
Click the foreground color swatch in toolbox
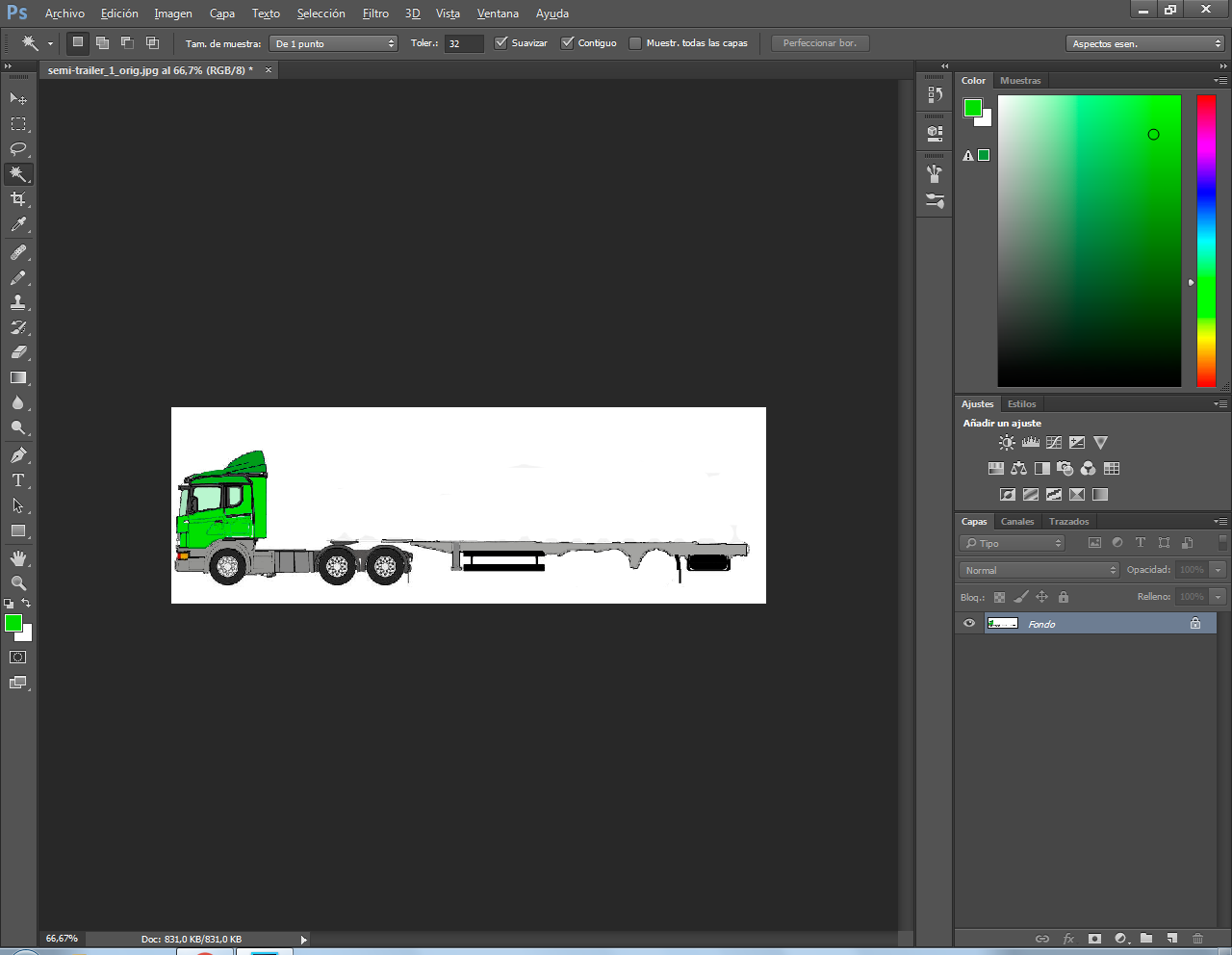[13, 624]
